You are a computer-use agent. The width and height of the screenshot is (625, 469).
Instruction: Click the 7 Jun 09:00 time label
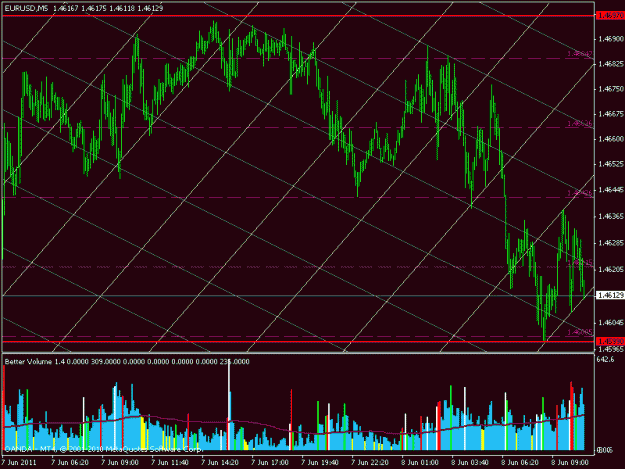pyautogui.click(x=120, y=463)
